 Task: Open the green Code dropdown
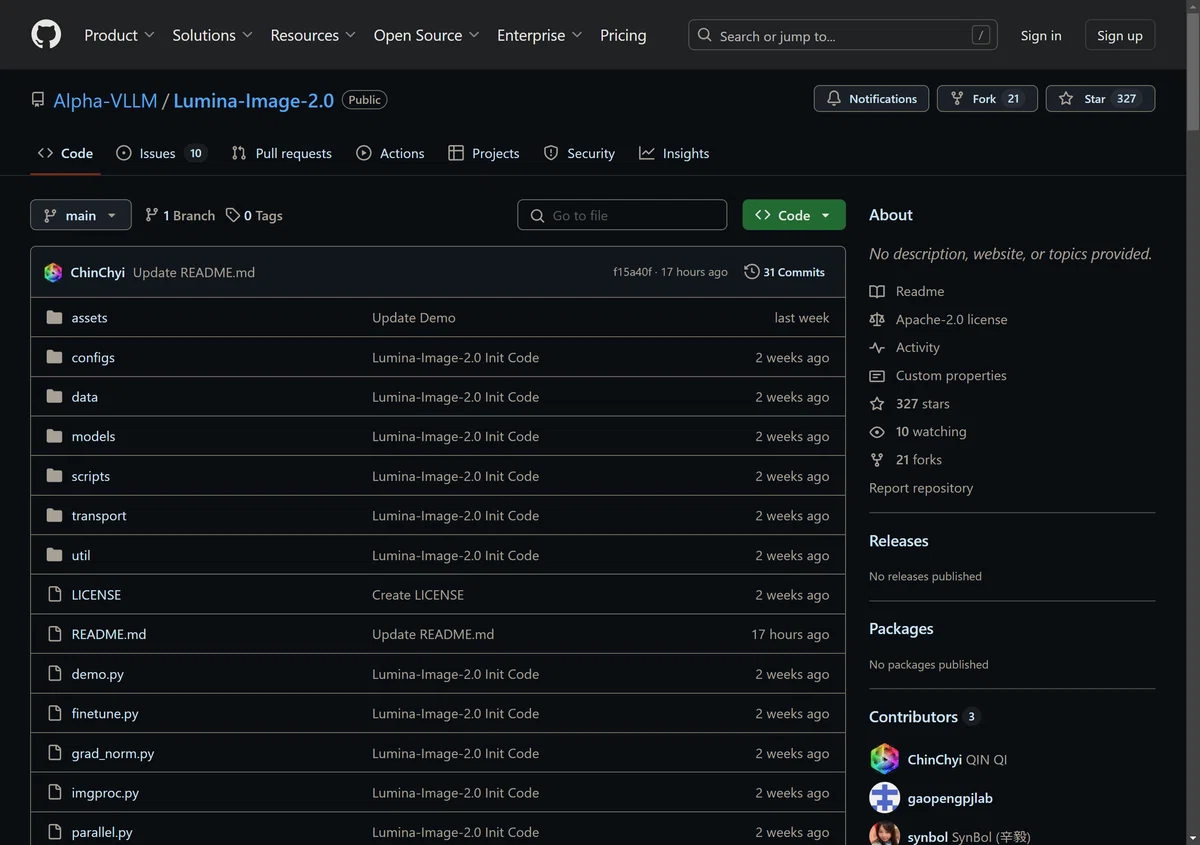(794, 215)
